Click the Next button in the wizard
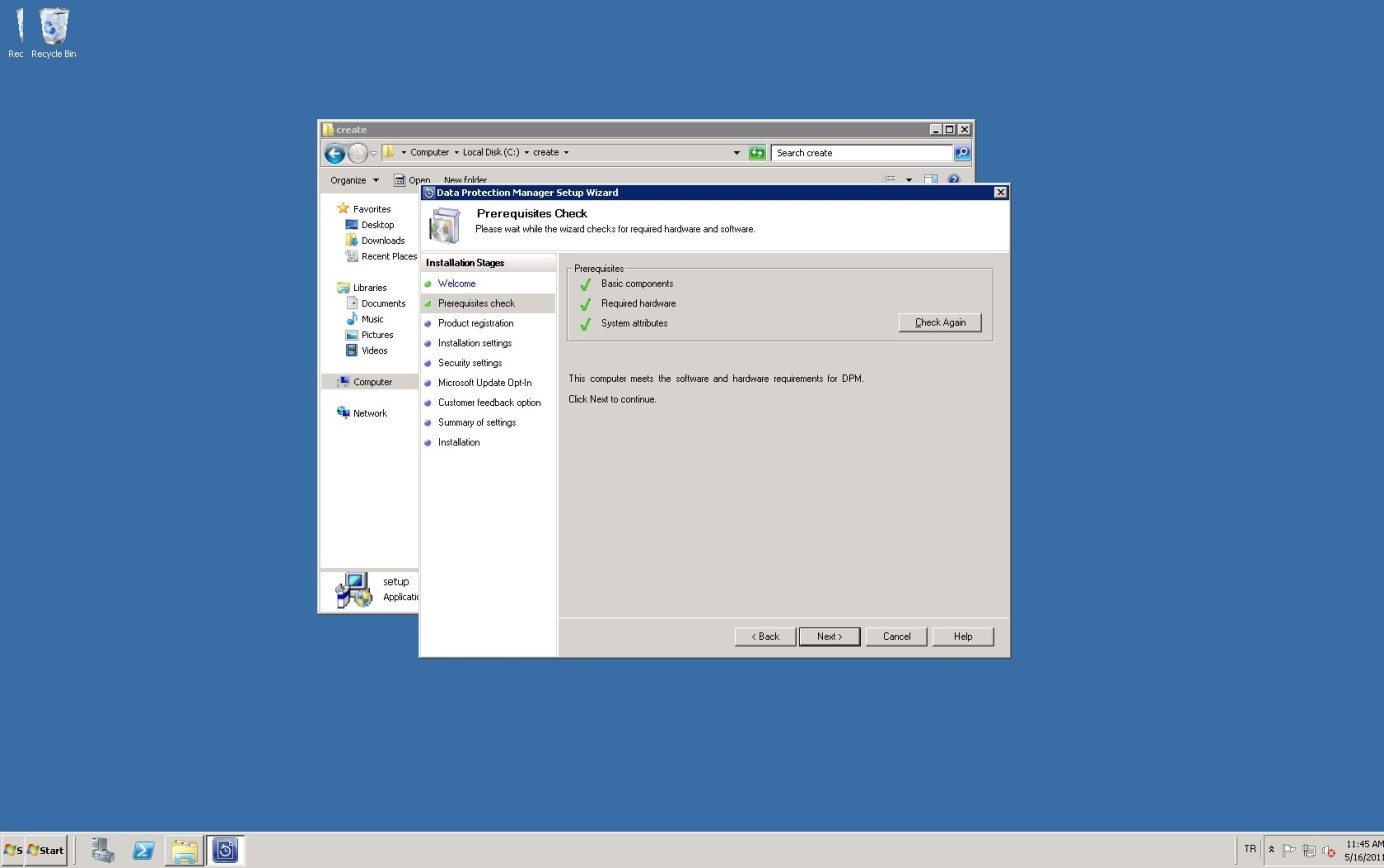The image size is (1384, 868). coord(829,636)
